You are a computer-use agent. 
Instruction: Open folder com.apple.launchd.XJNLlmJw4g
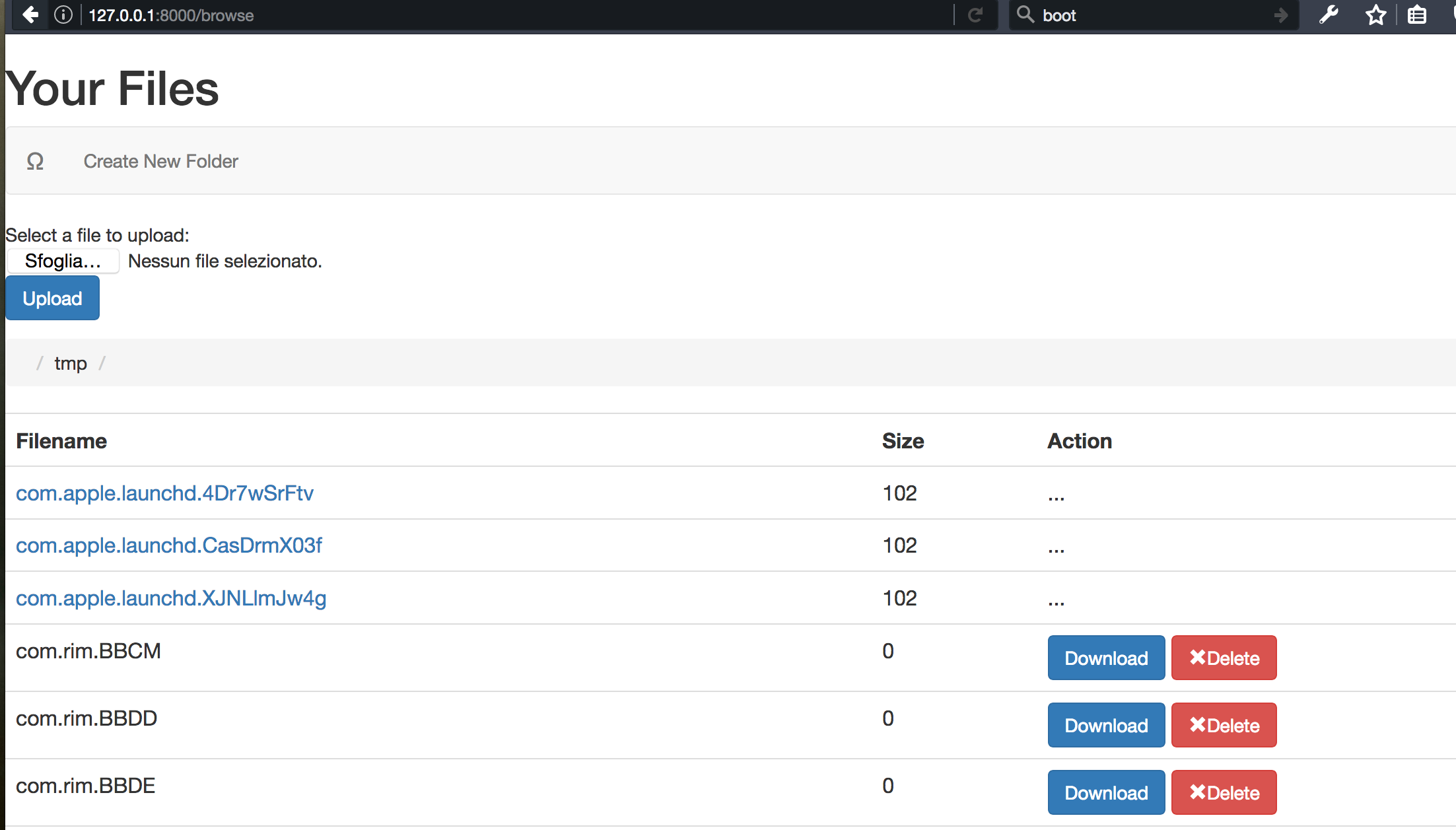(171, 598)
